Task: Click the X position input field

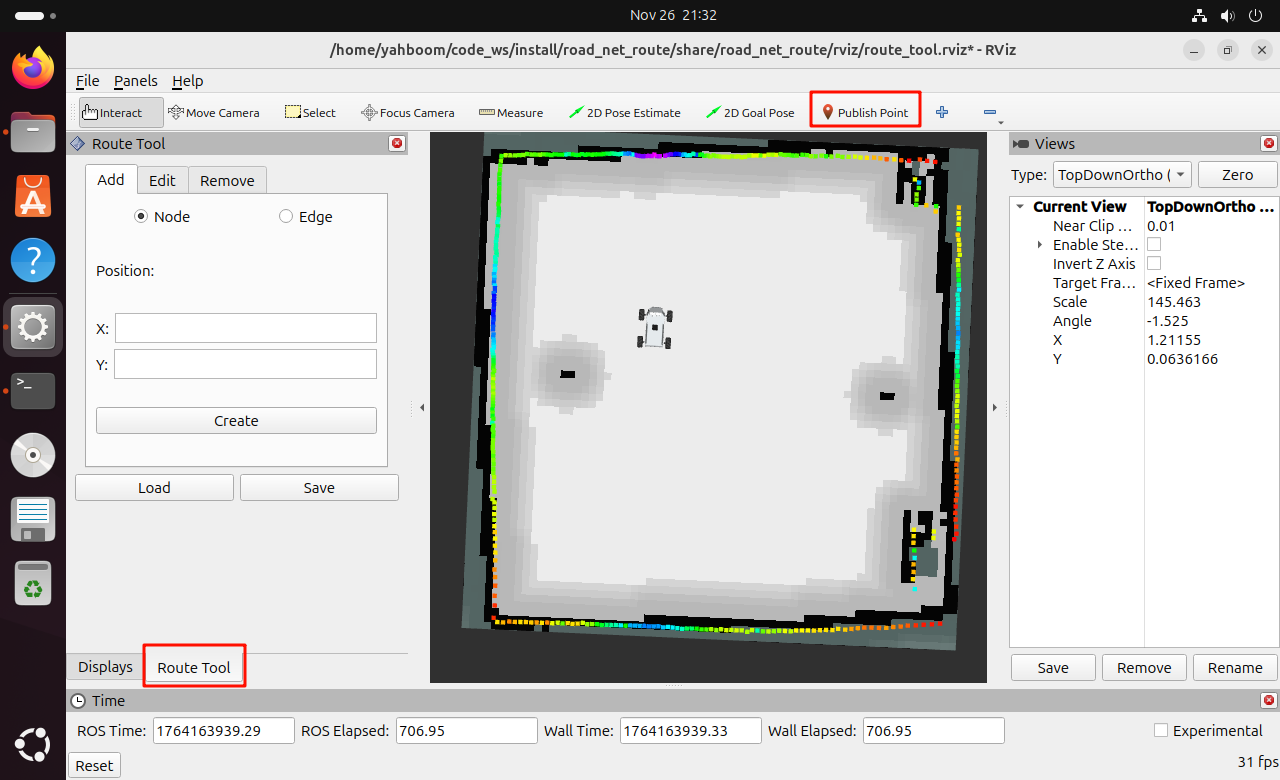Action: click(x=245, y=328)
